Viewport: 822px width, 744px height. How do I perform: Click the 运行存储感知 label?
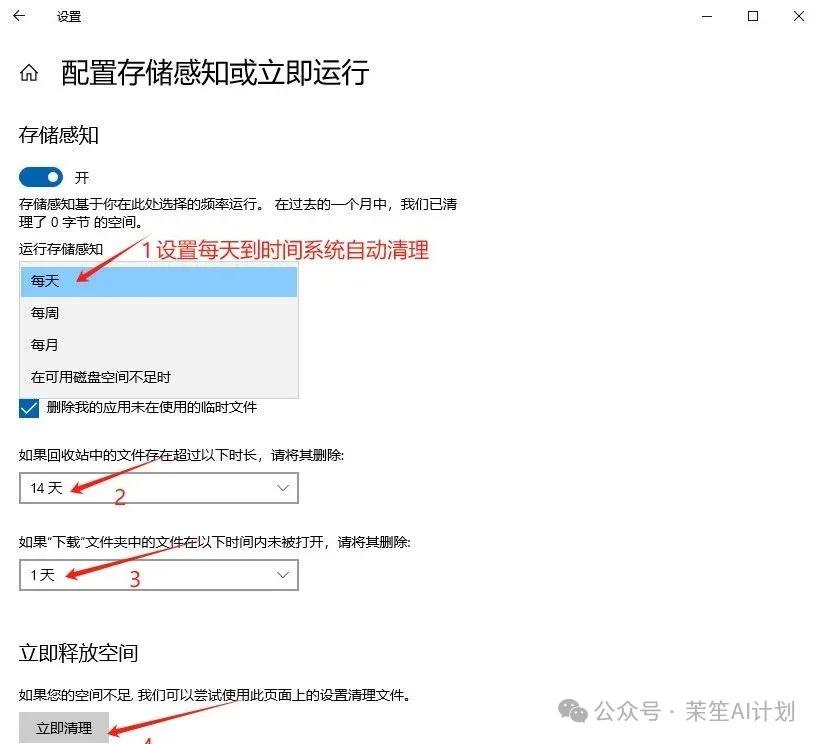coord(61,249)
